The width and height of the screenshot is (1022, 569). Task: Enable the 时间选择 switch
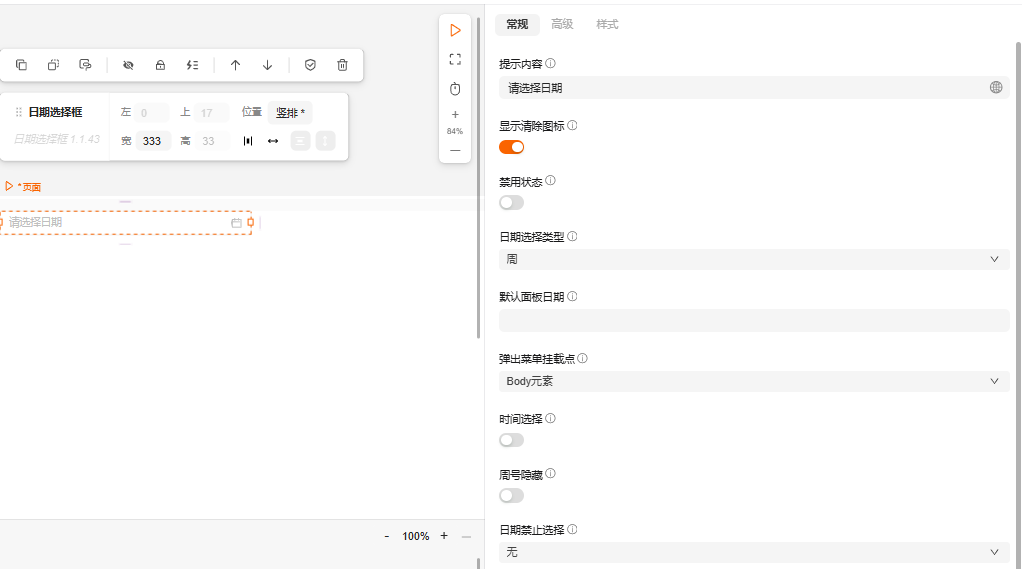point(511,440)
